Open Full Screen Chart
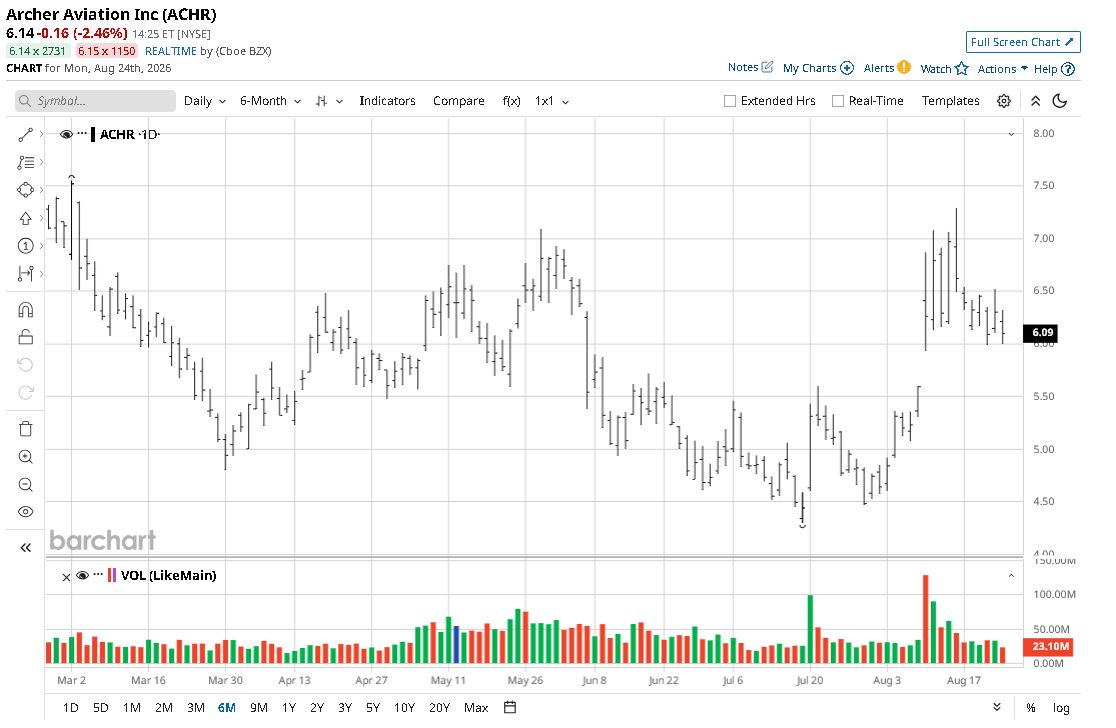 pos(1023,42)
